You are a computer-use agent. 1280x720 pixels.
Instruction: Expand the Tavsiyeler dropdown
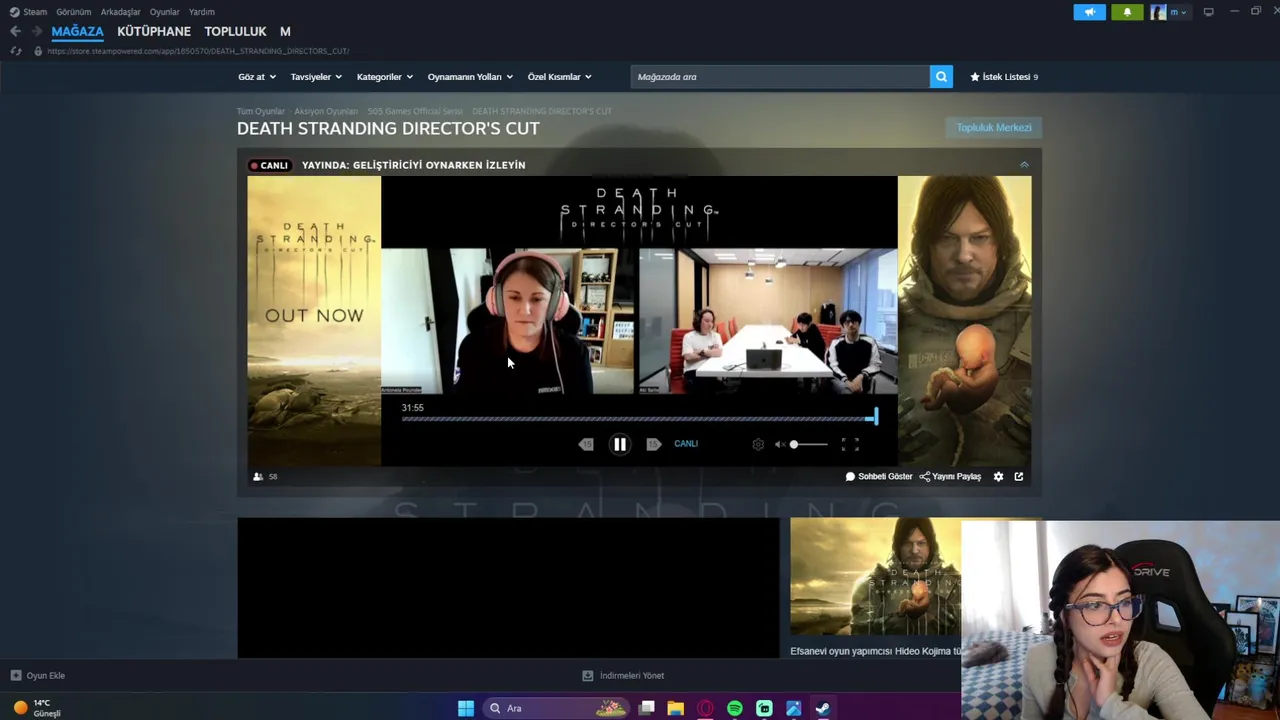(316, 77)
